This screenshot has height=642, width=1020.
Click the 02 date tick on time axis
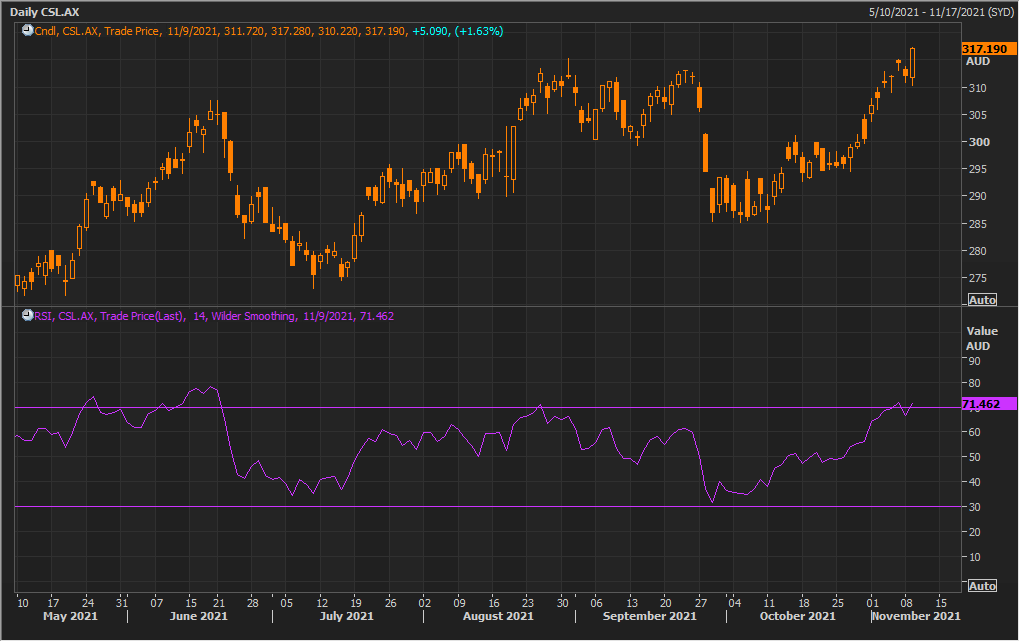[425, 603]
